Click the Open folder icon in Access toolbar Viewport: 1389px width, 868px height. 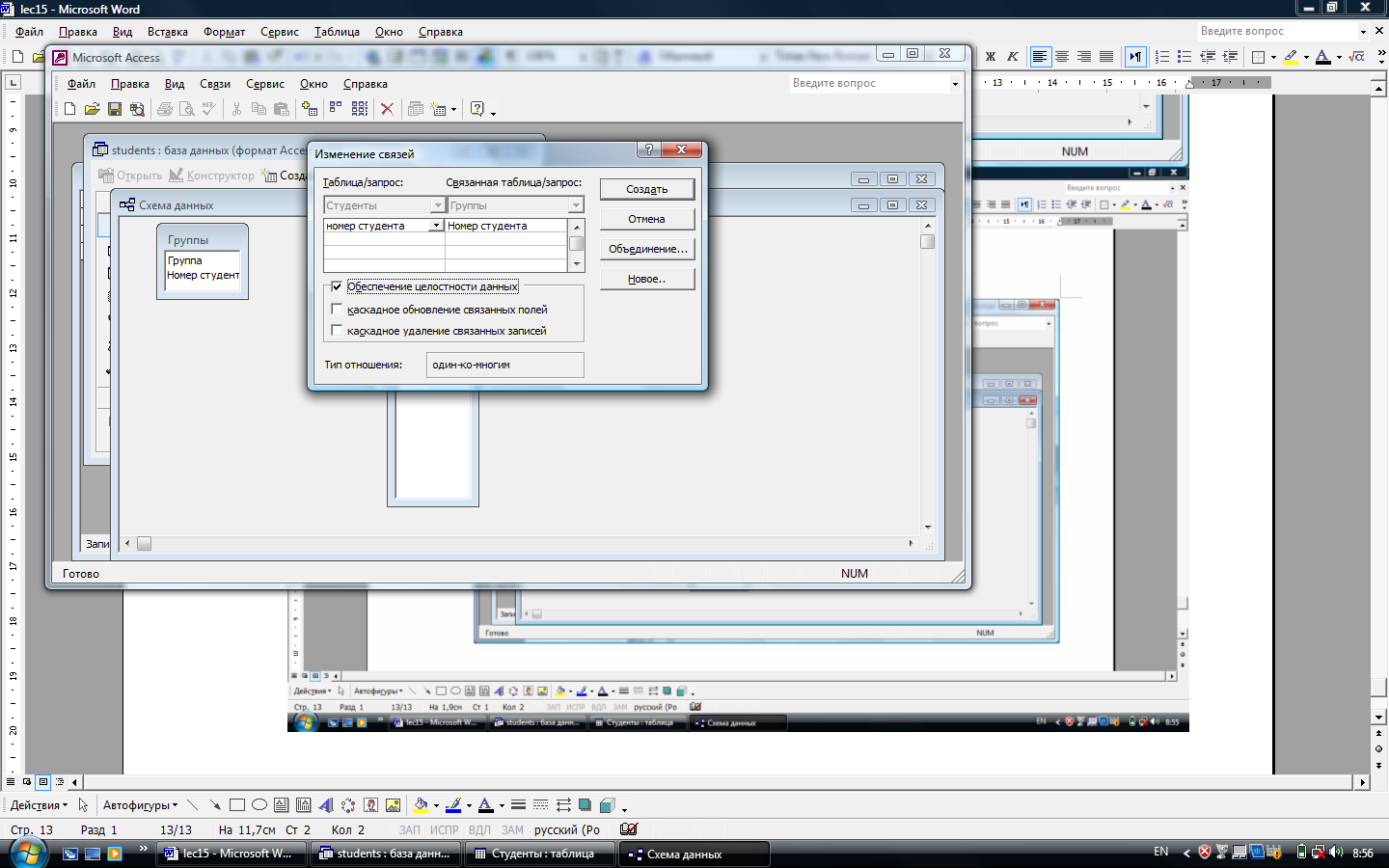tap(92, 109)
